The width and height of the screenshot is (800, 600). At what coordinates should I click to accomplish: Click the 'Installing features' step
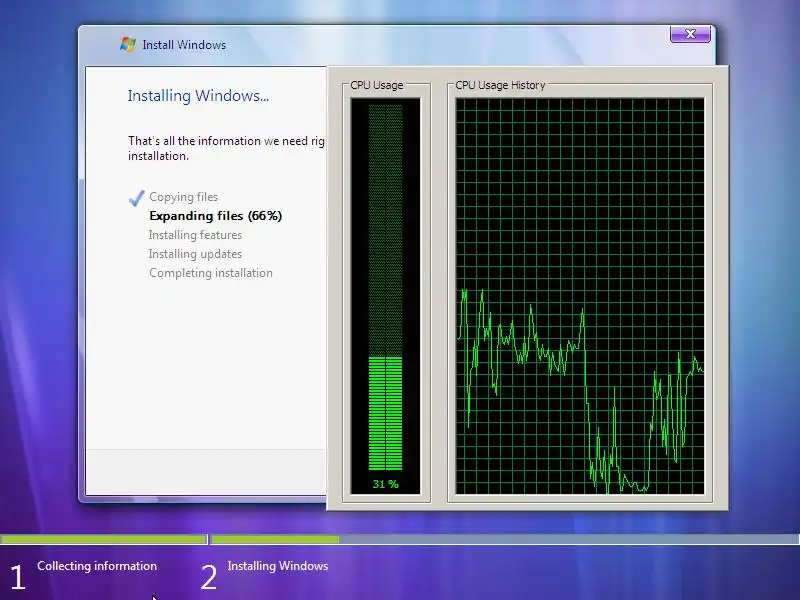(195, 235)
